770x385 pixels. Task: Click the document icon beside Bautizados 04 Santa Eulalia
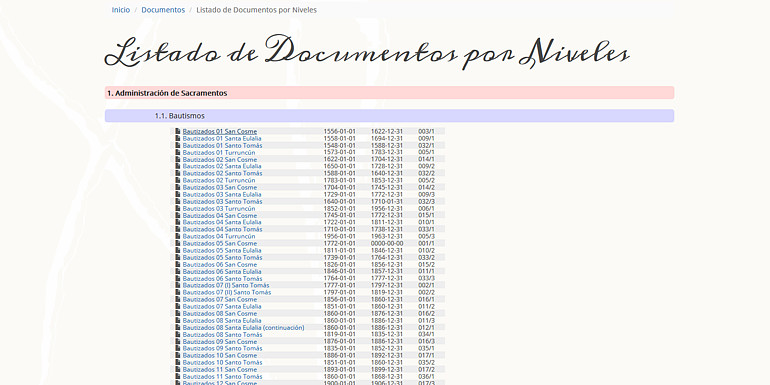[x=178, y=222]
